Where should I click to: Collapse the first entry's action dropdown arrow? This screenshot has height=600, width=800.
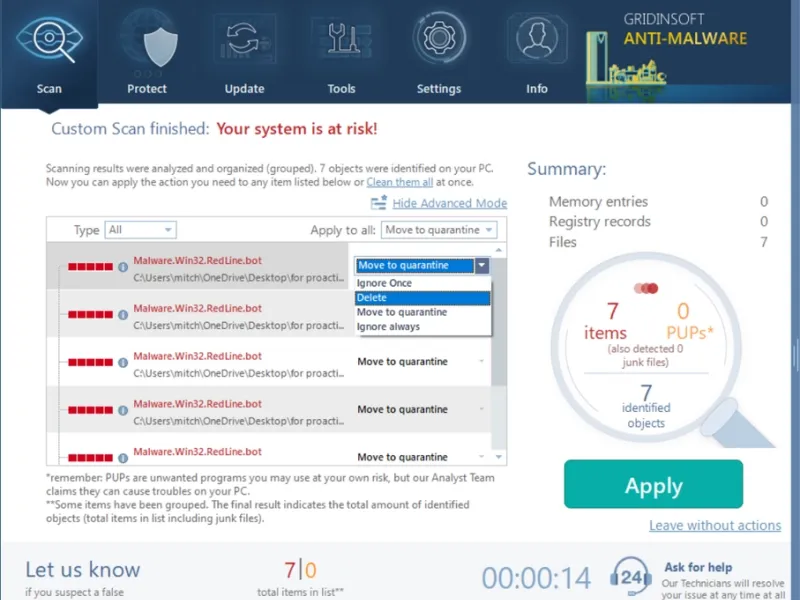482,265
